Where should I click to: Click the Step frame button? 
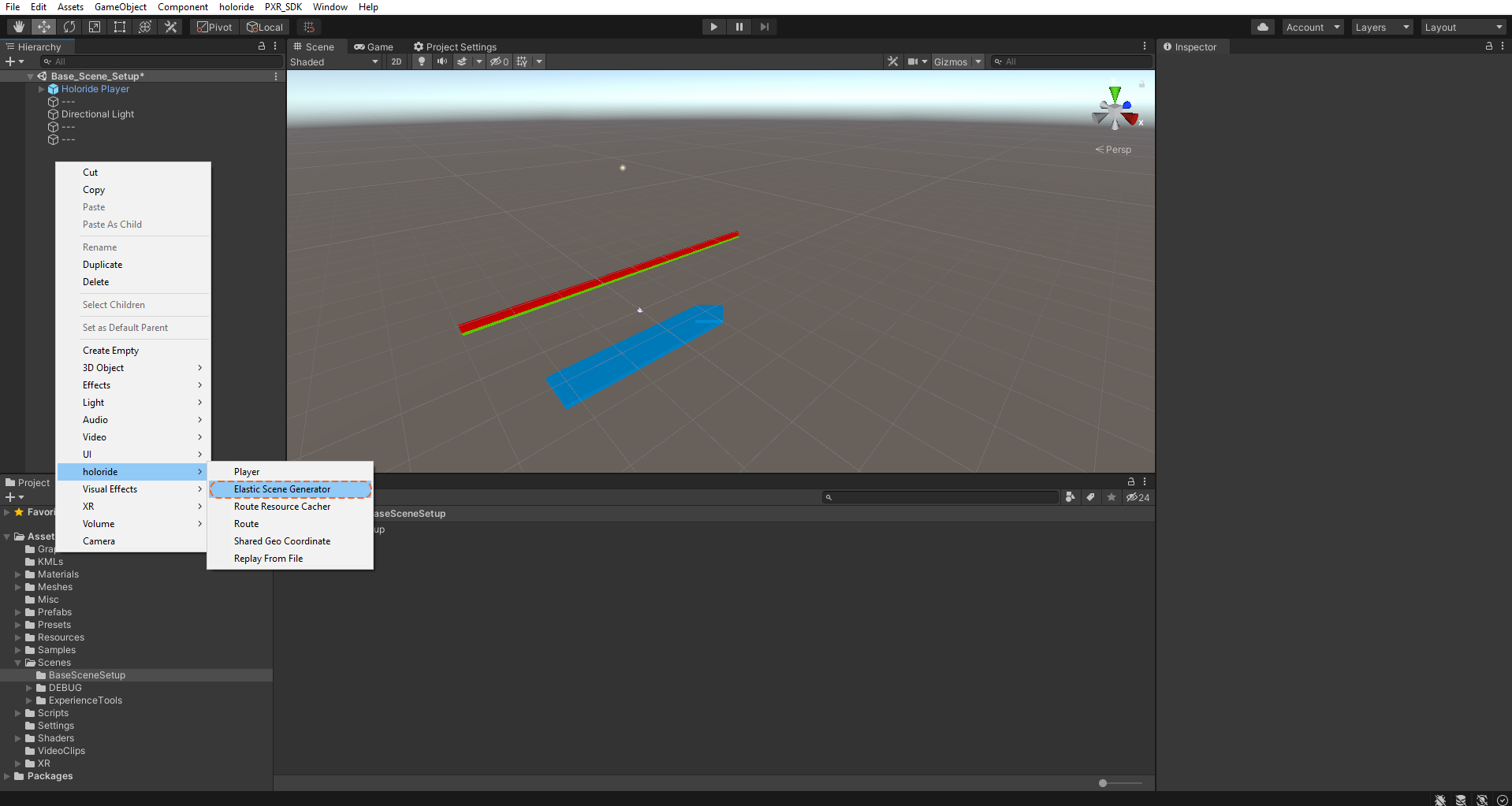(764, 27)
